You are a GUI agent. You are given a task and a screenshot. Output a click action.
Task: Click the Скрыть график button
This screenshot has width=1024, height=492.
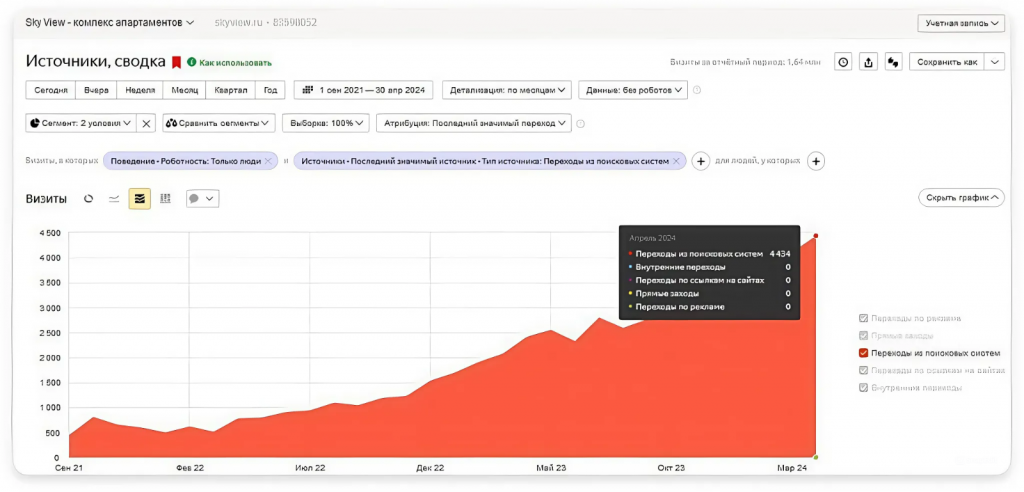(961, 197)
